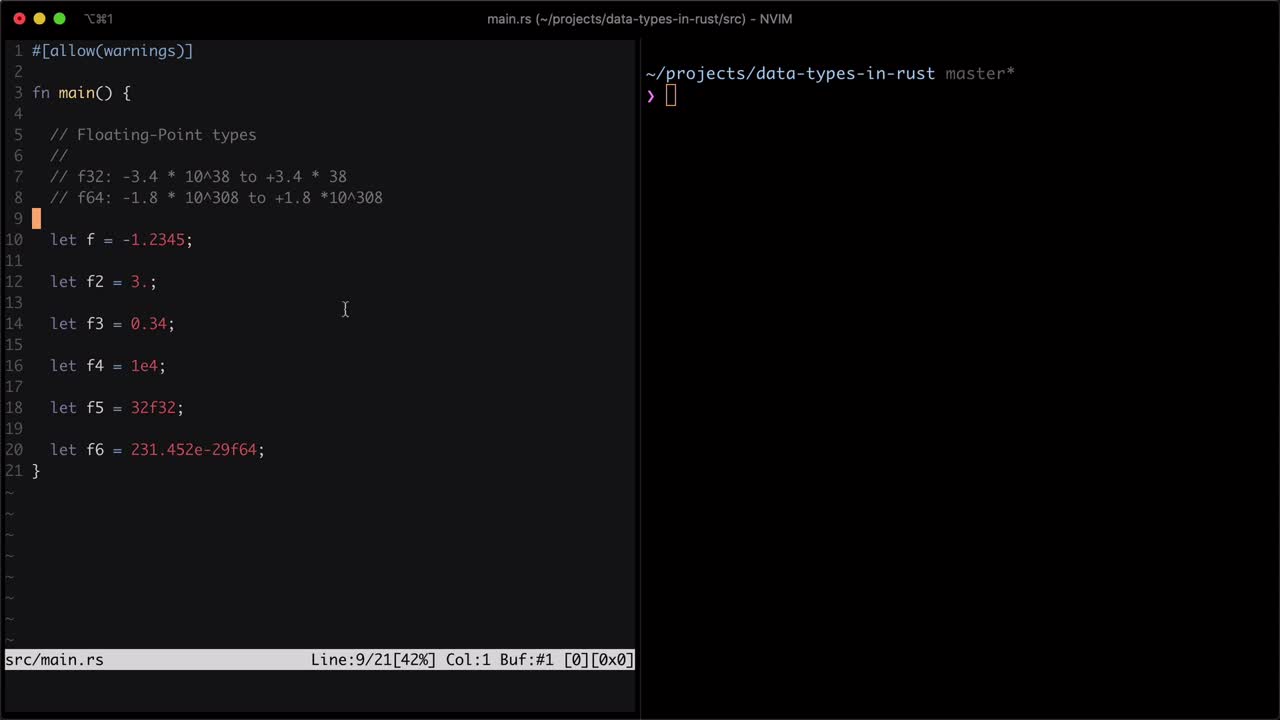Image resolution: width=1280 pixels, height=720 pixels.
Task: Click the green maximize window button
Action: click(59, 19)
